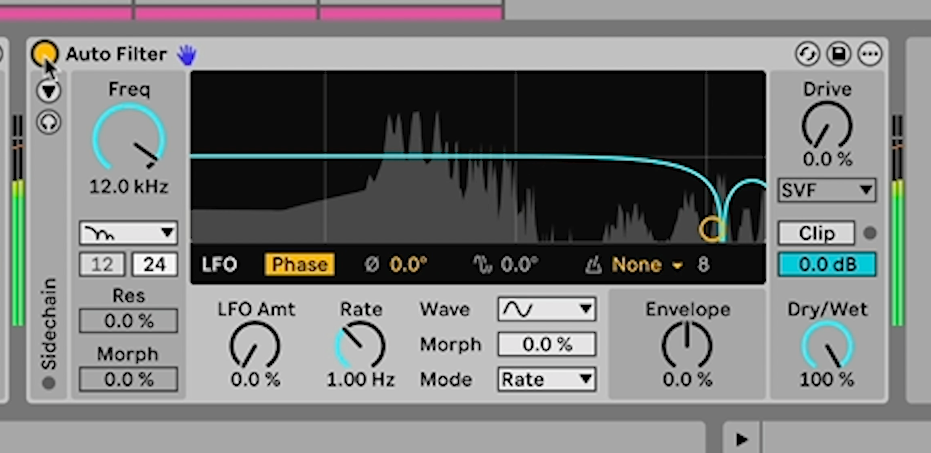Click the 1.00 Hz rate value

click(x=360, y=380)
